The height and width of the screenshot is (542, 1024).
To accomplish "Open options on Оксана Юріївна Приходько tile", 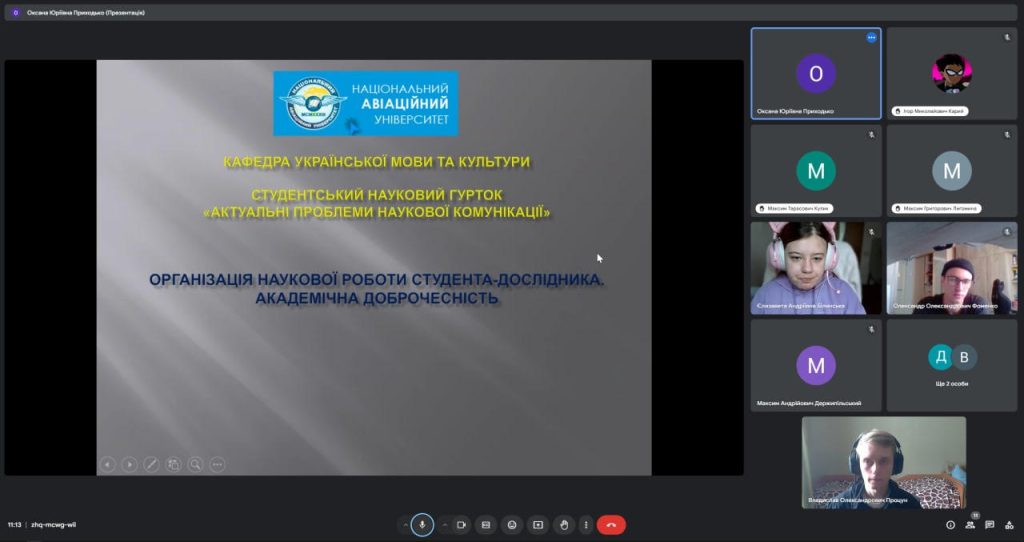I will (x=871, y=37).
